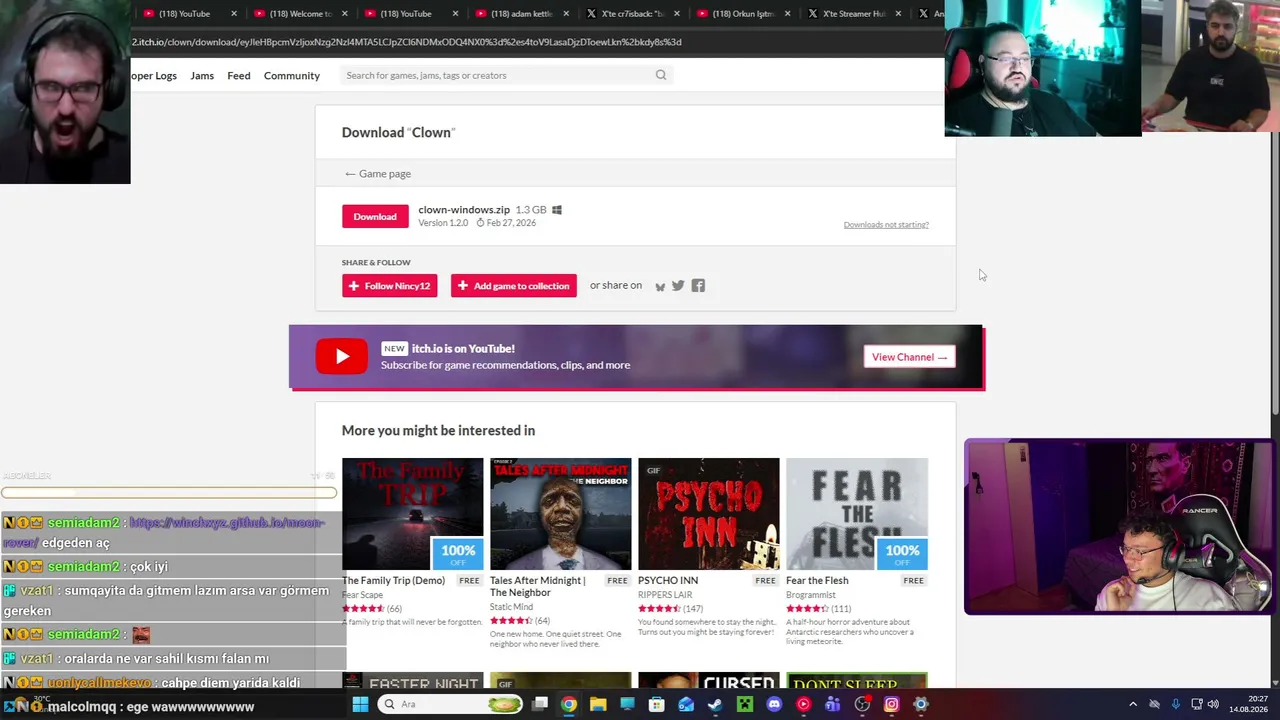This screenshot has height=720, width=1280.
Task: Click the search magnifier icon on itch.io
Action: (661, 75)
